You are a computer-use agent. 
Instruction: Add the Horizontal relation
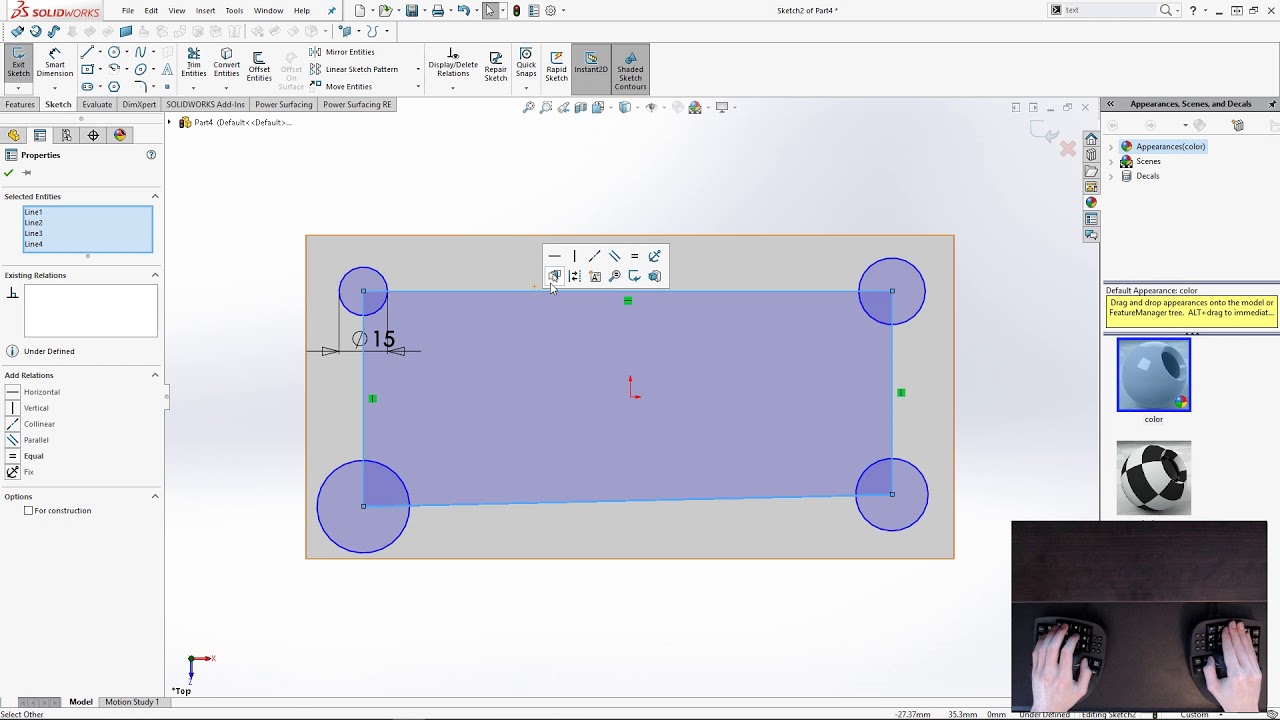pos(33,392)
